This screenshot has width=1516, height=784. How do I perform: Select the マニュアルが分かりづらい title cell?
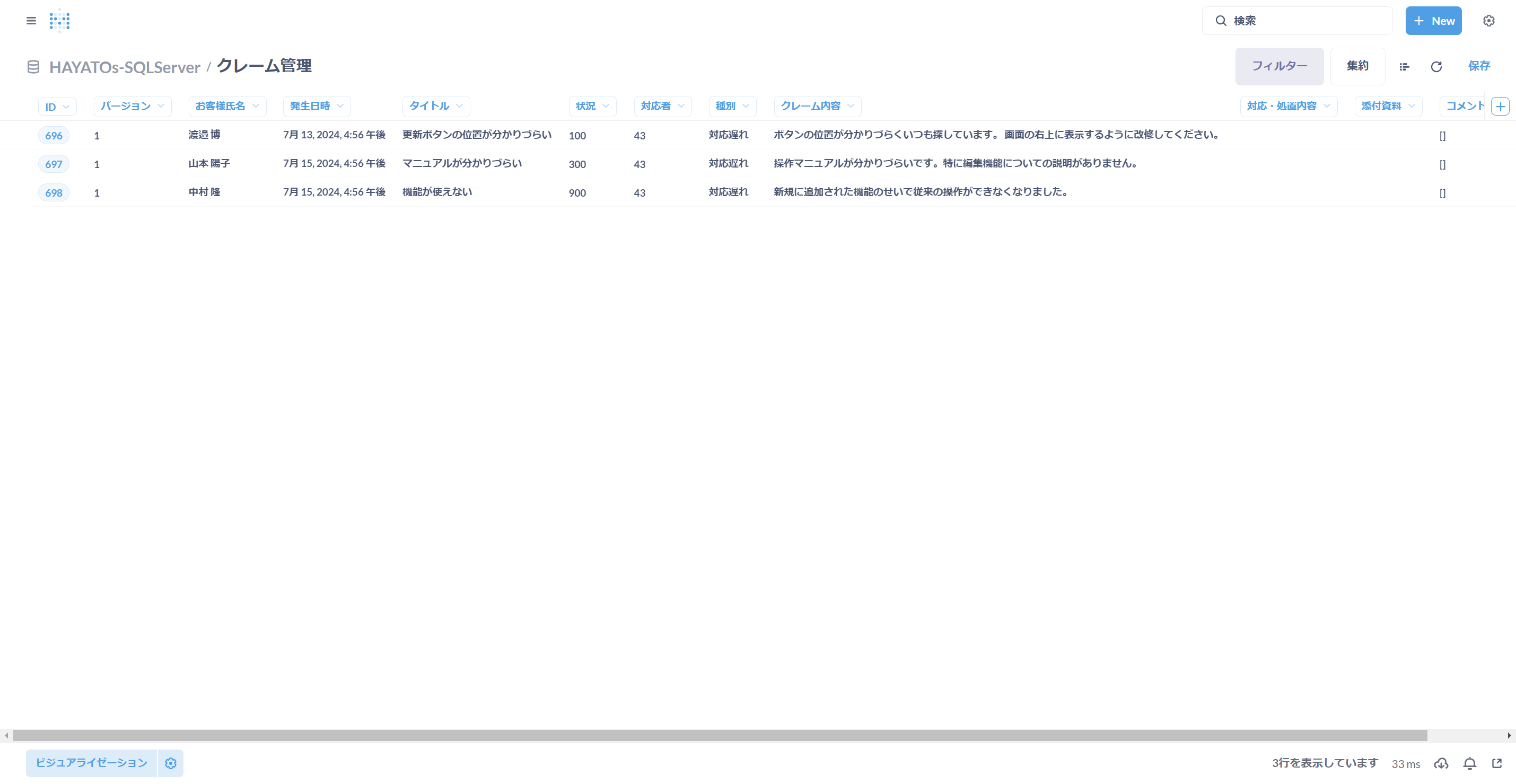pyautogui.click(x=462, y=163)
